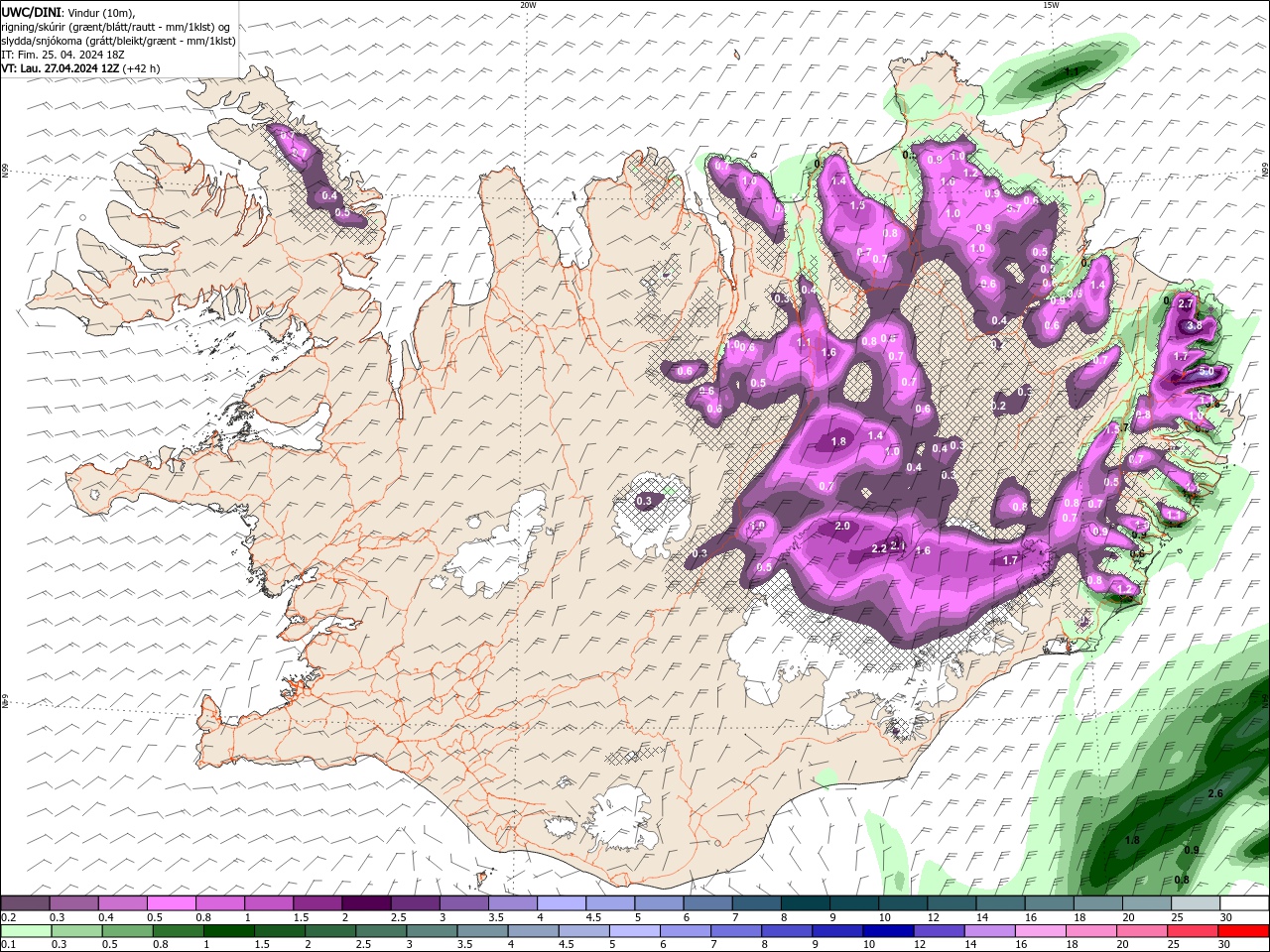The image size is (1270, 952).
Task: Pick the 6 slate-blue swatch in snow legend
Action: click(x=706, y=903)
